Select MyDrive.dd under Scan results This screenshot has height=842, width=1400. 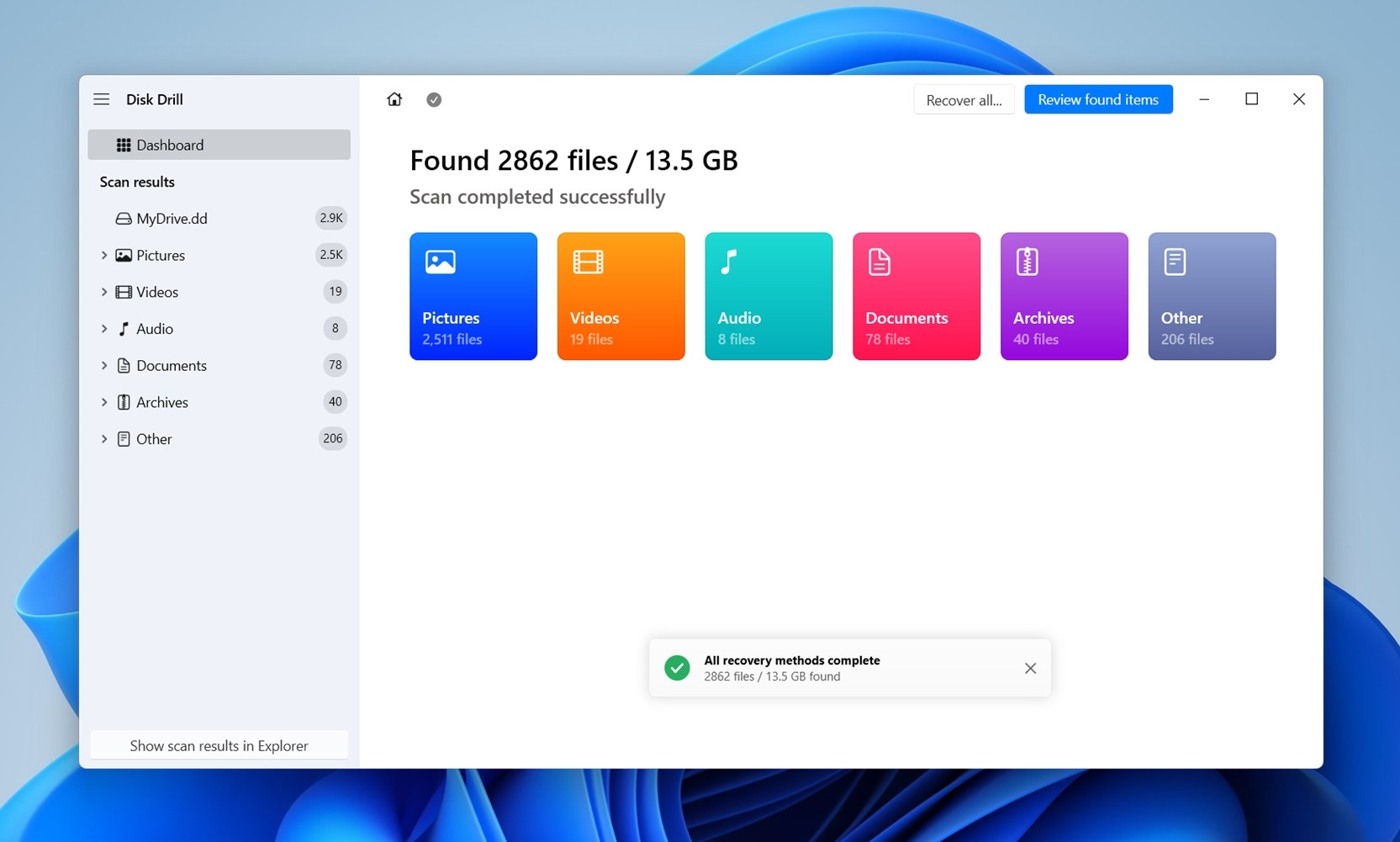172,219
